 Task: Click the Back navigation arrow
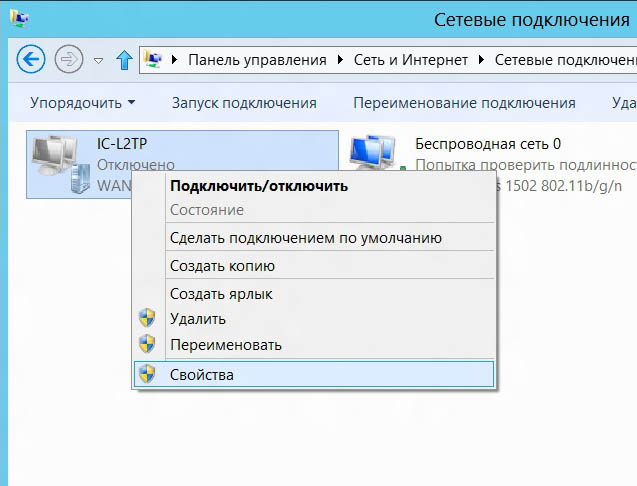point(32,59)
